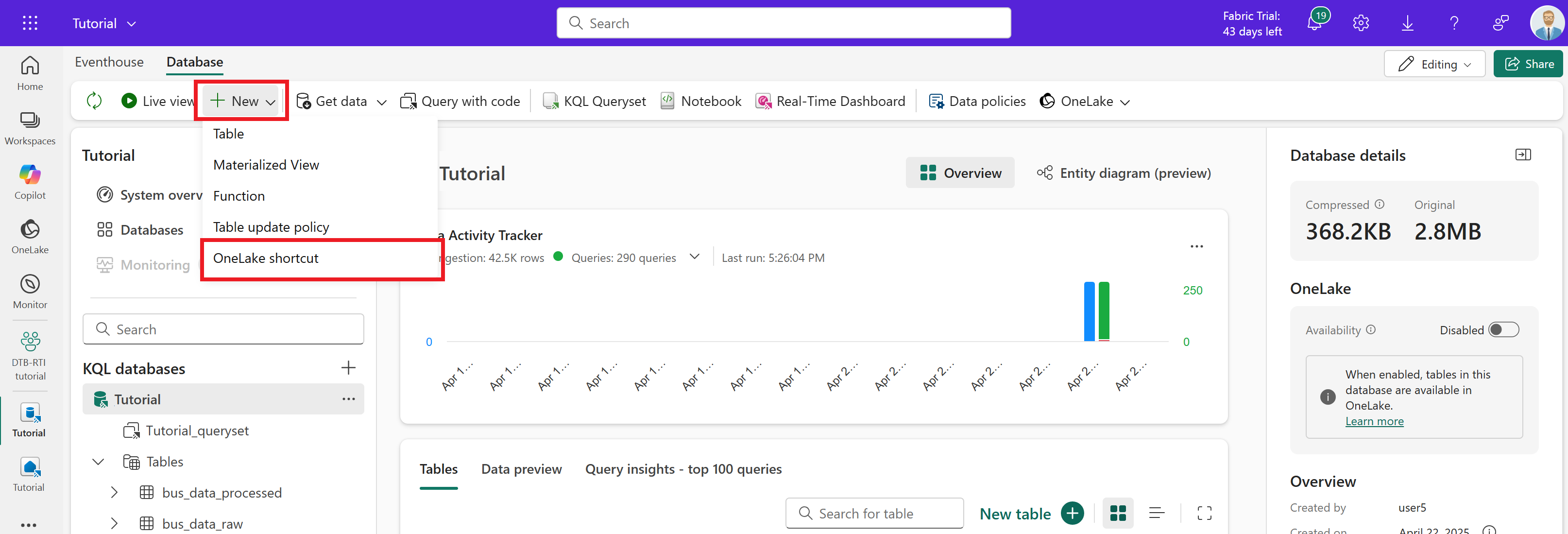Open Entity diagram (preview)
Viewport: 1568px width, 534px height.
click(1124, 173)
